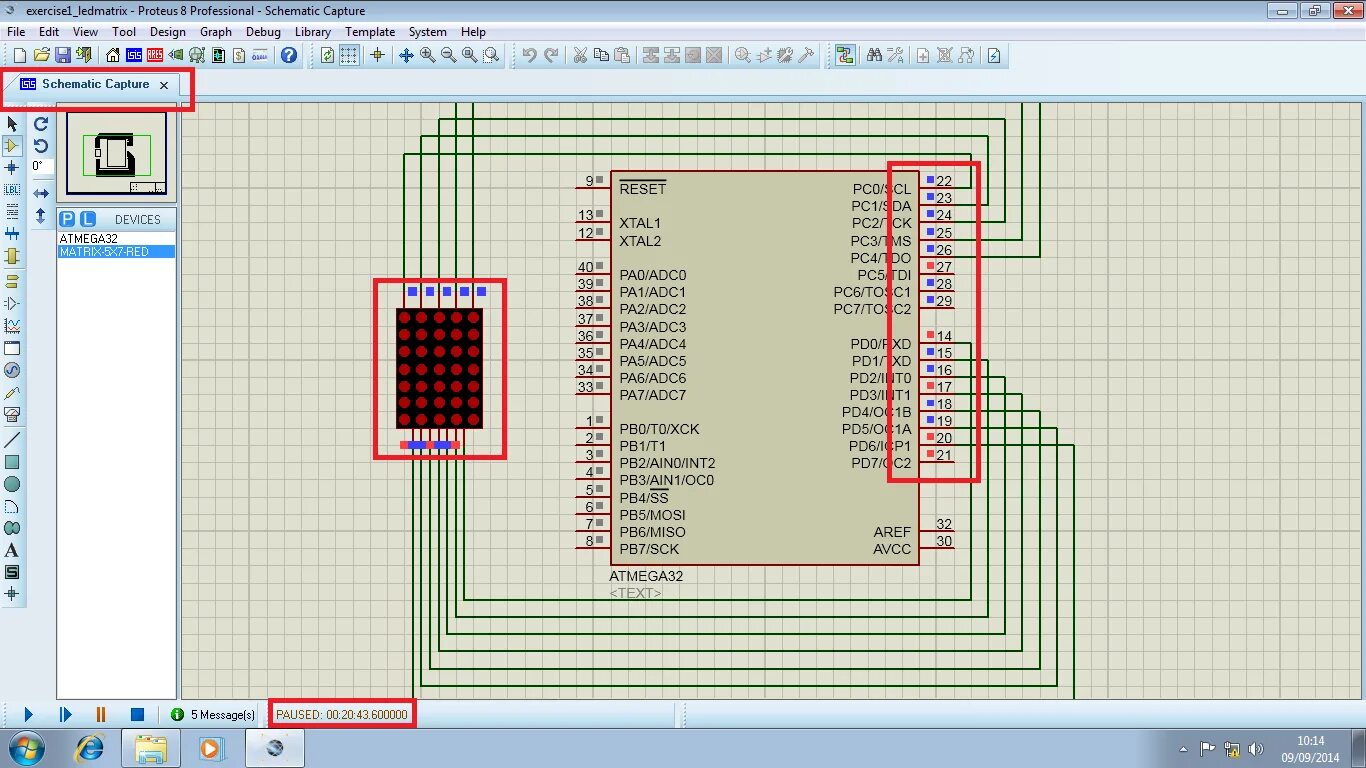Click the binoculars Search and Tag icon

click(x=874, y=55)
